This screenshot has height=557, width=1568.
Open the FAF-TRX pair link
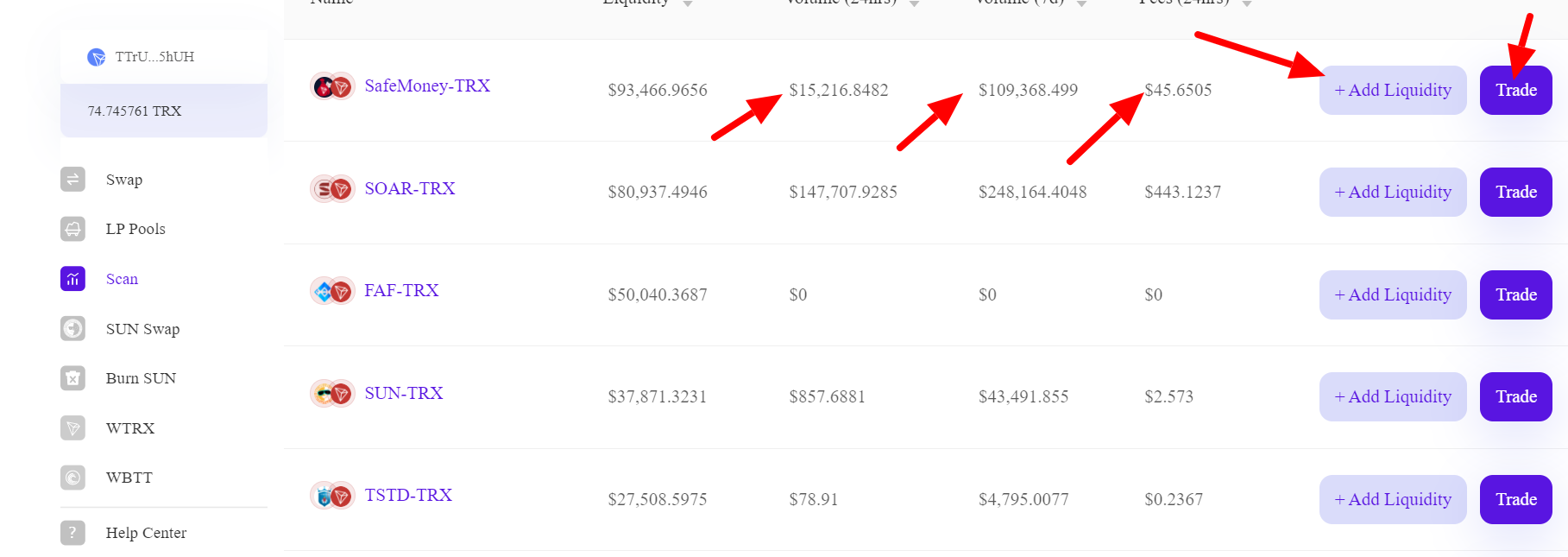tap(401, 290)
